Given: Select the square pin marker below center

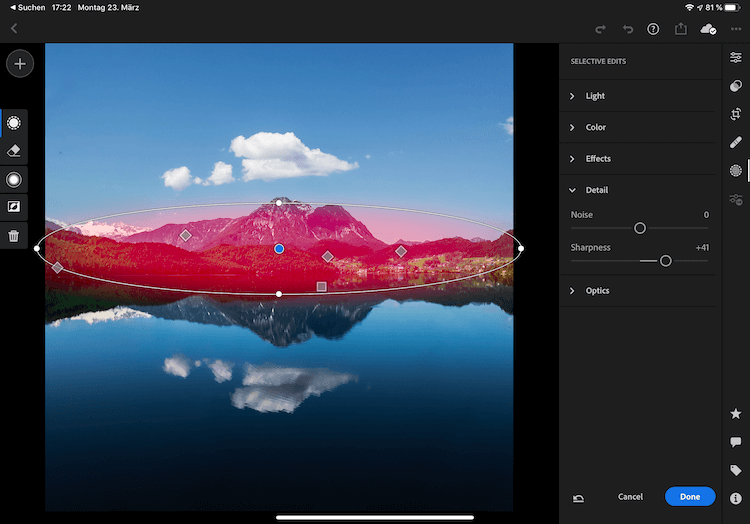Looking at the screenshot, I should coord(321,286).
